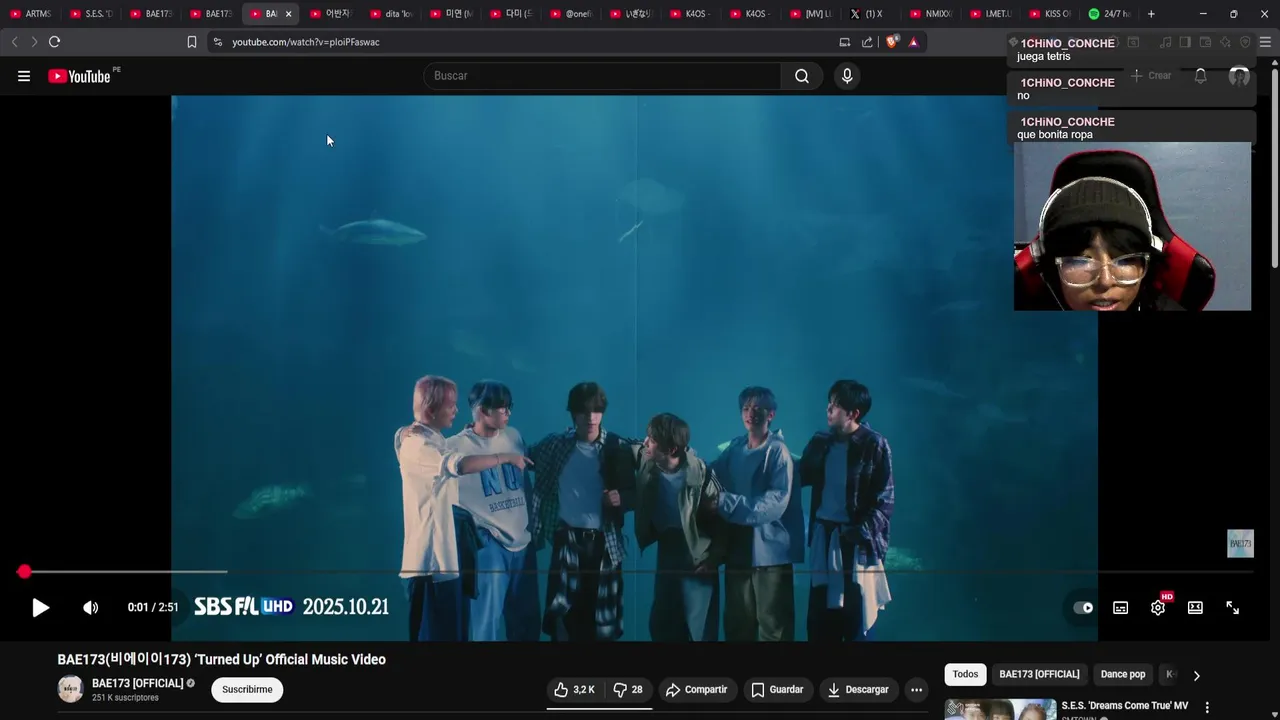Switch to the dita tab

392,14
